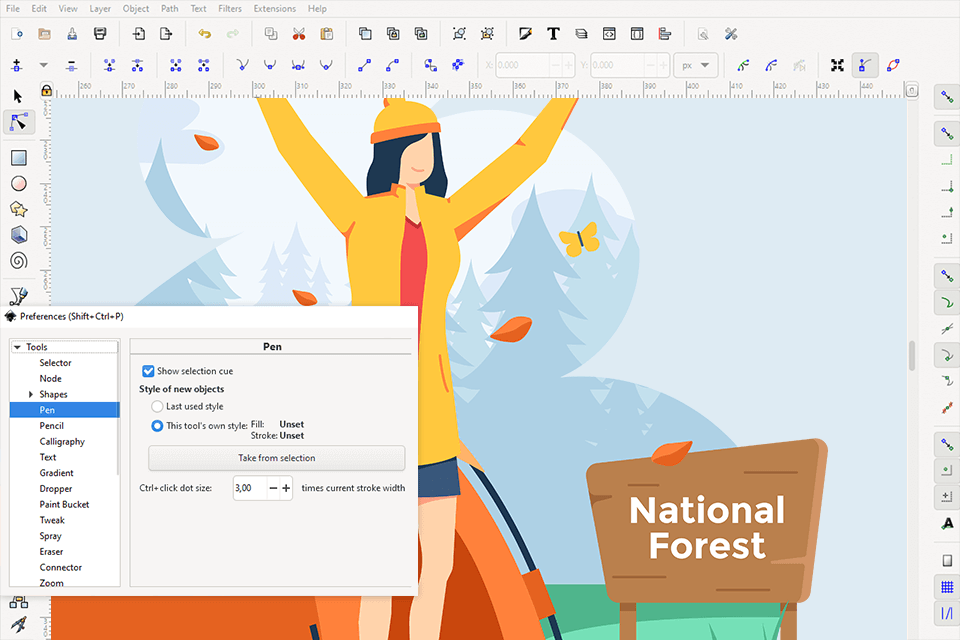Collapse the Tools tree section
The width and height of the screenshot is (960, 640).
[17, 347]
